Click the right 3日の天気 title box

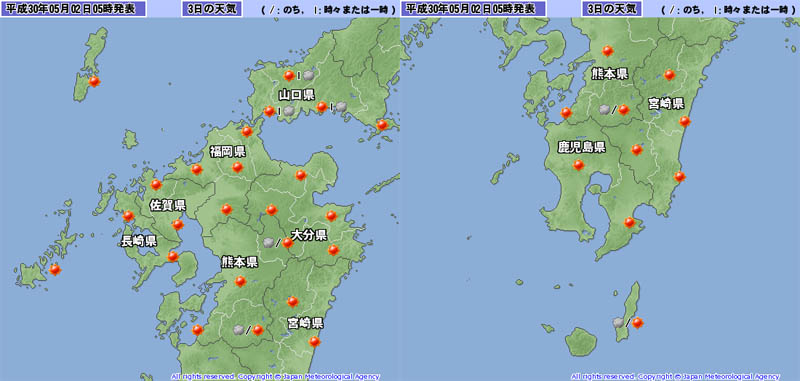pyautogui.click(x=612, y=9)
